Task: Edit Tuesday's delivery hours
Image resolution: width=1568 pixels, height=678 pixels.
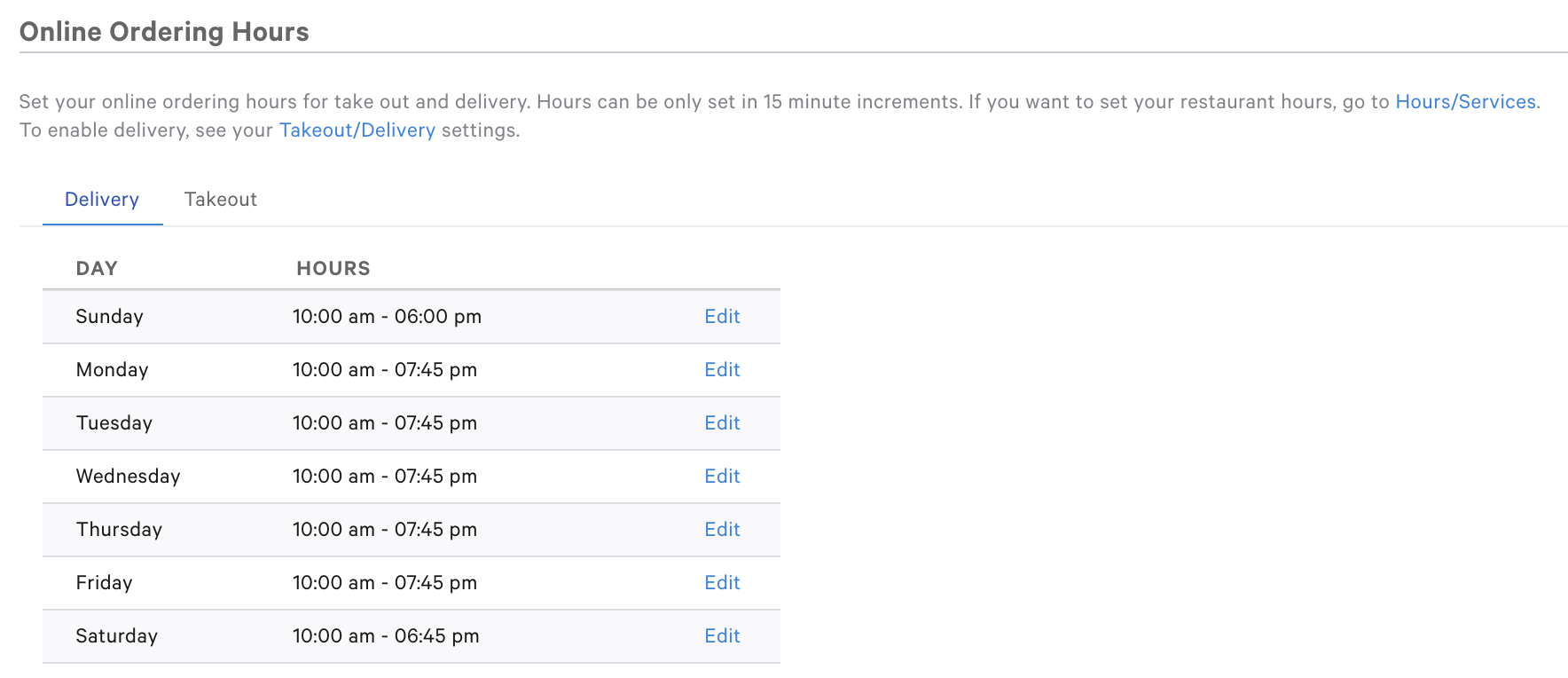Action: coord(721,423)
